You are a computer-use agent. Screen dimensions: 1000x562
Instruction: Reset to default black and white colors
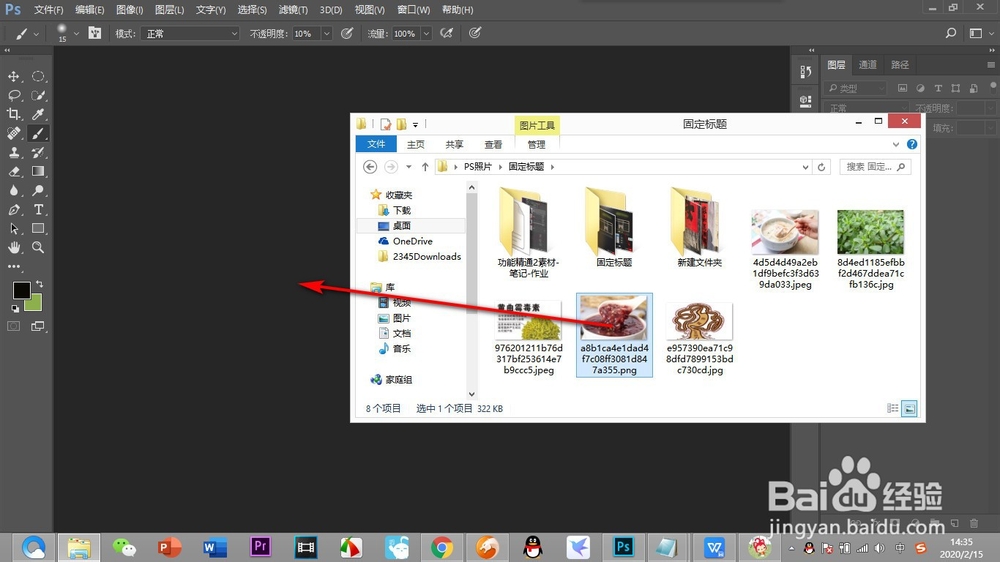click(15, 309)
